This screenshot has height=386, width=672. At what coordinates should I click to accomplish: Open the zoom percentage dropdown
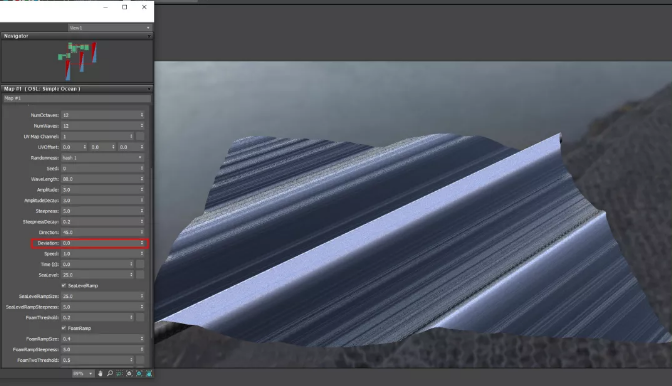83,374
